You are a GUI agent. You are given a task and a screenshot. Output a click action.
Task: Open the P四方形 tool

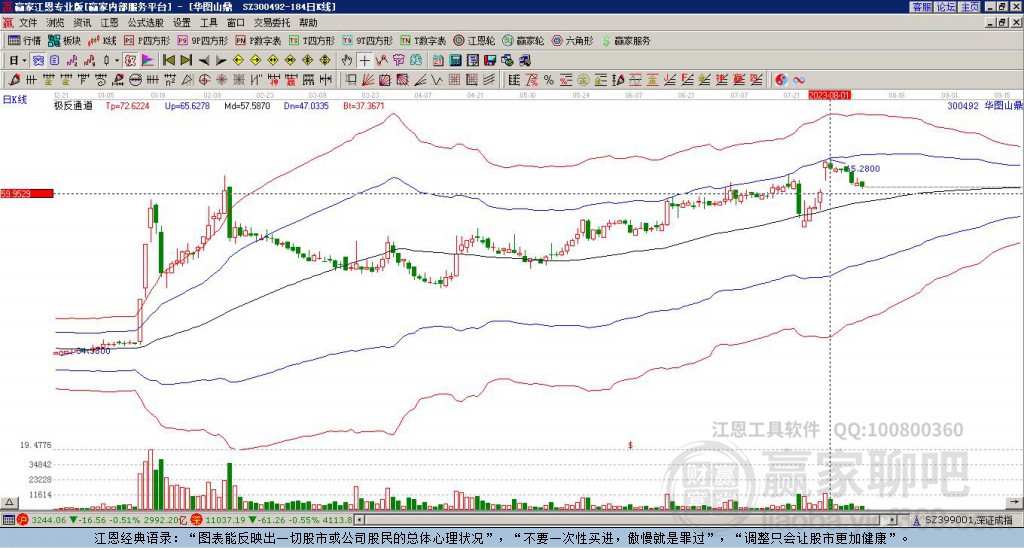pyautogui.click(x=147, y=40)
